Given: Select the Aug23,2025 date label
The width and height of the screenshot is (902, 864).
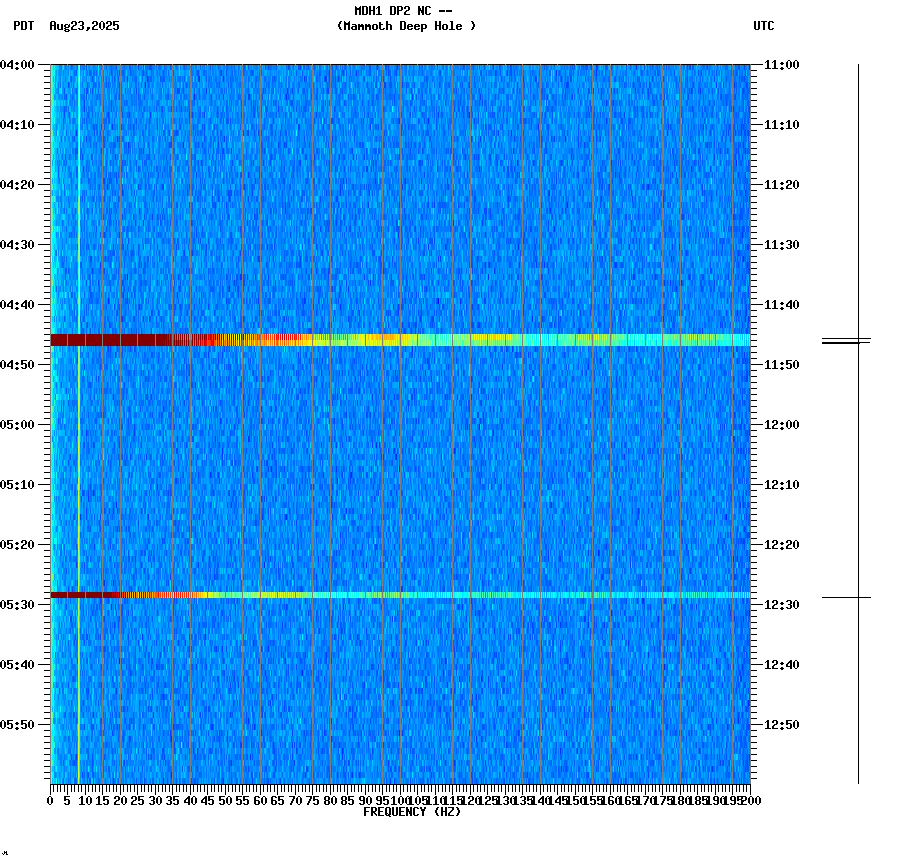Looking at the screenshot, I should point(83,27).
